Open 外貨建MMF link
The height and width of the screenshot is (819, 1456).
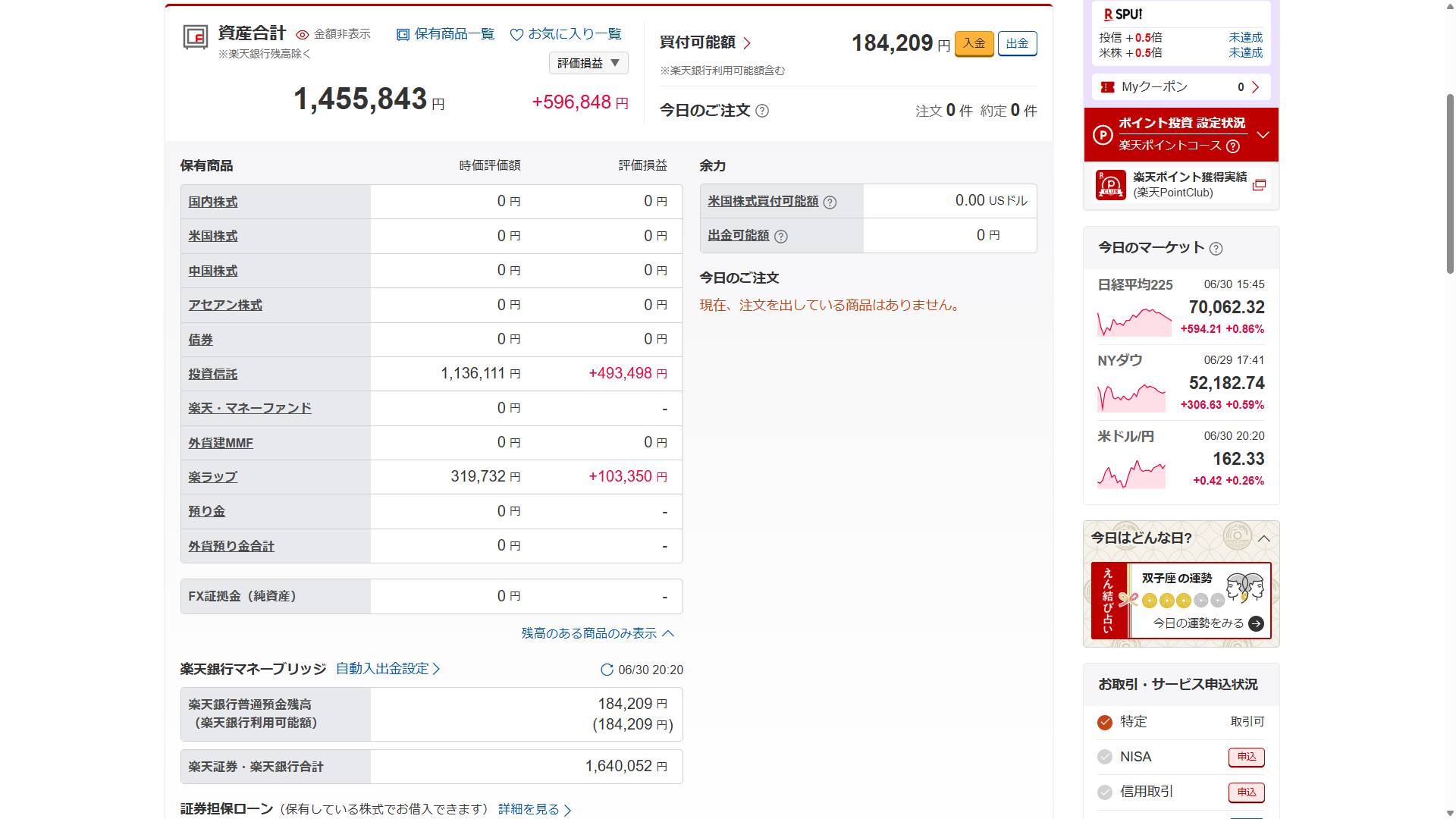click(221, 443)
